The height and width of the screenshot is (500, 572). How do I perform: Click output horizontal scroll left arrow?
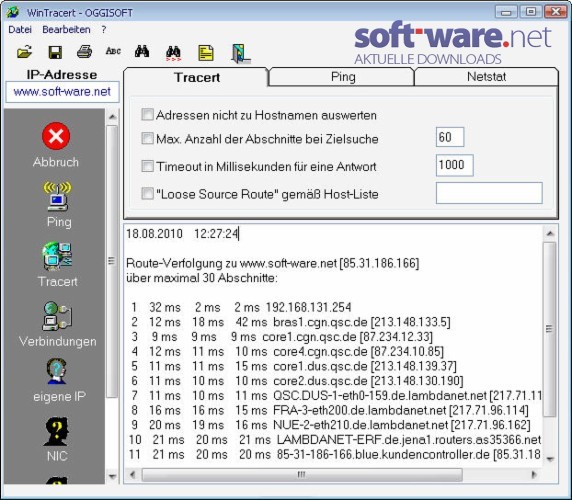pos(132,475)
